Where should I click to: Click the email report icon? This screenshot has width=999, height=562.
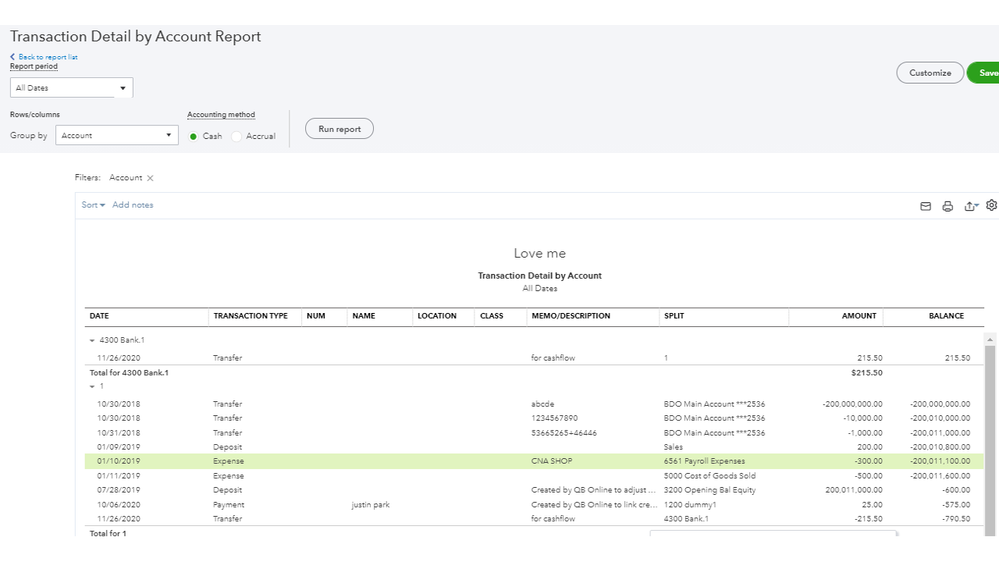point(925,206)
